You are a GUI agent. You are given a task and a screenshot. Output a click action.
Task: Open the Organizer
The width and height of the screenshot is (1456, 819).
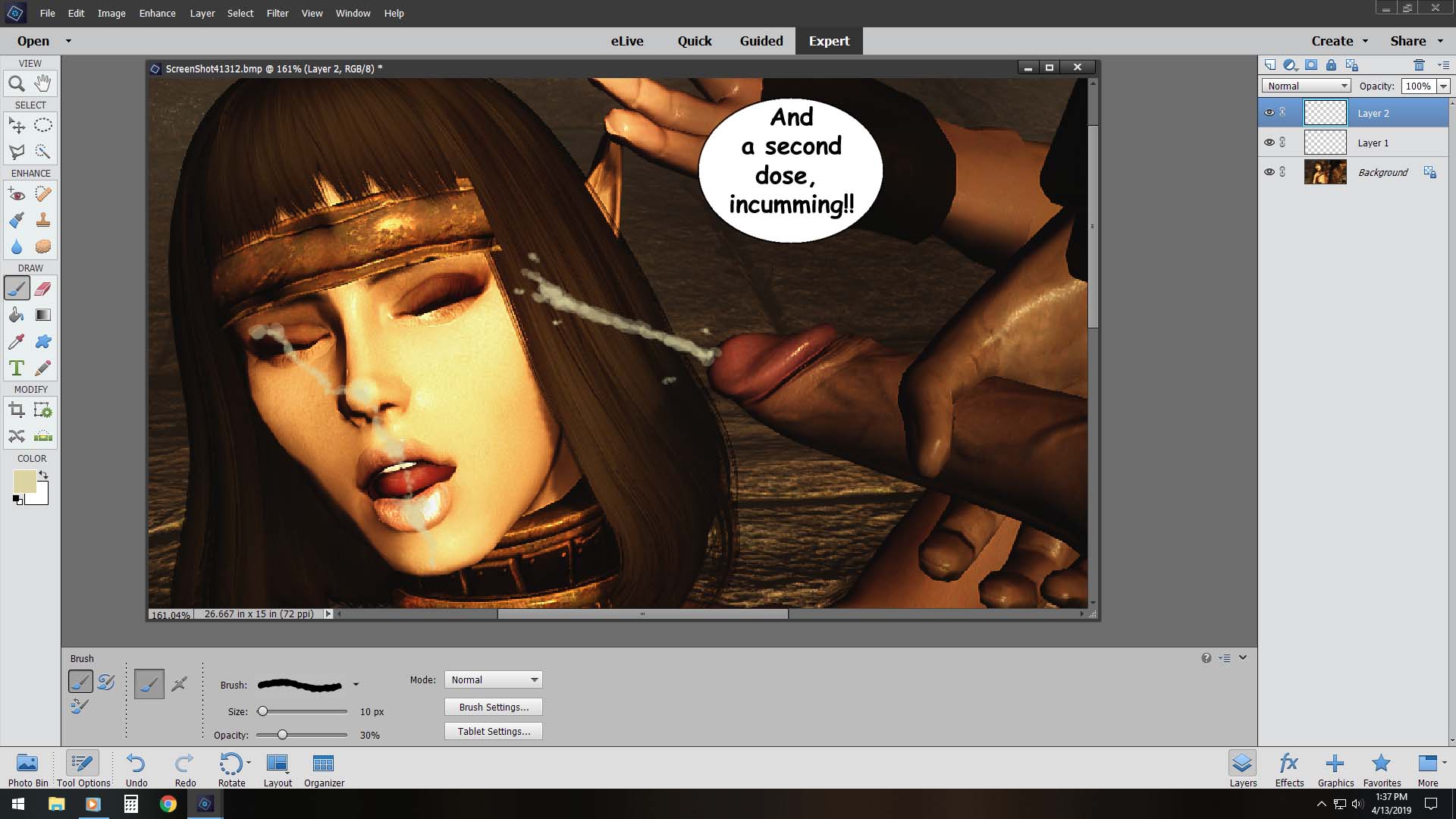click(x=324, y=768)
